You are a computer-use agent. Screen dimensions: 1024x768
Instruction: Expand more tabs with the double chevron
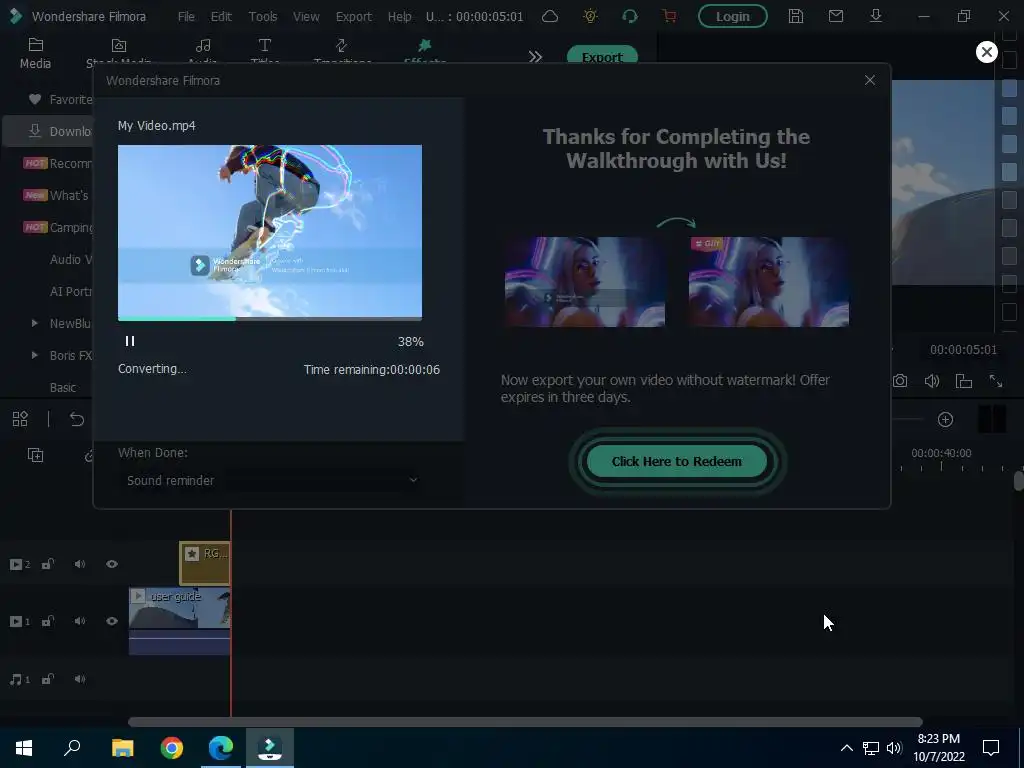click(536, 57)
